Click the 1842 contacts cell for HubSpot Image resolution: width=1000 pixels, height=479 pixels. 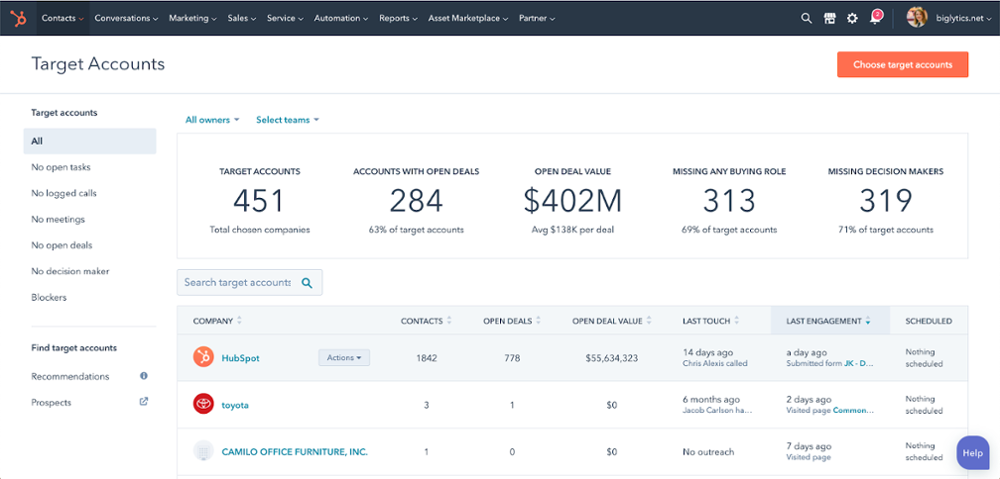[427, 358]
